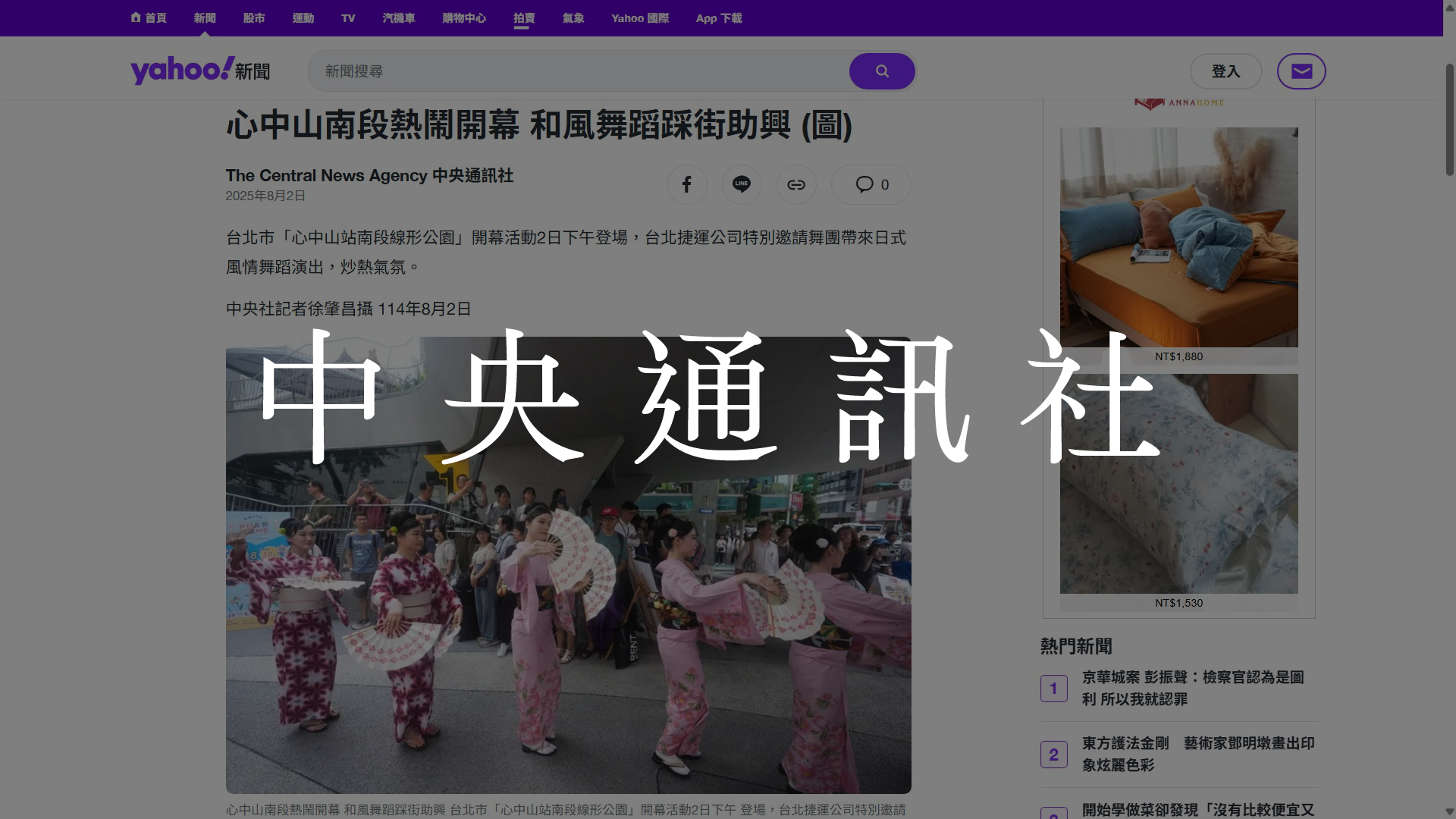This screenshot has width=1456, height=819.
Task: Copy article link with chain icon
Action: coord(795,184)
